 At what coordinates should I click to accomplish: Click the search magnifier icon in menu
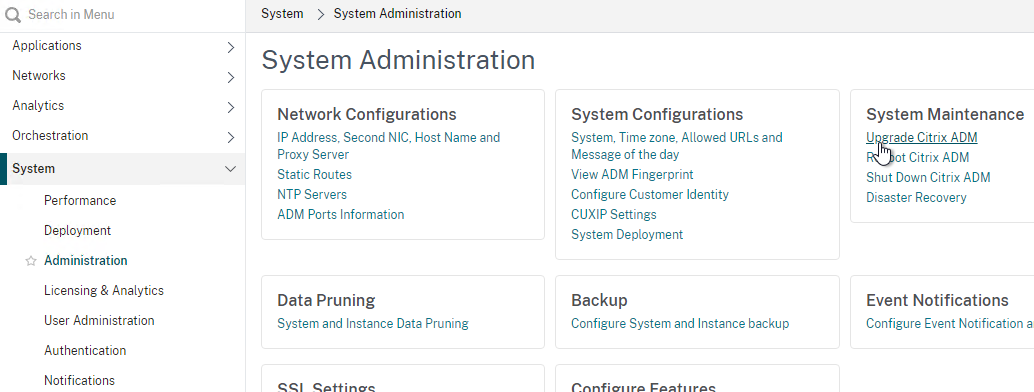[13, 15]
